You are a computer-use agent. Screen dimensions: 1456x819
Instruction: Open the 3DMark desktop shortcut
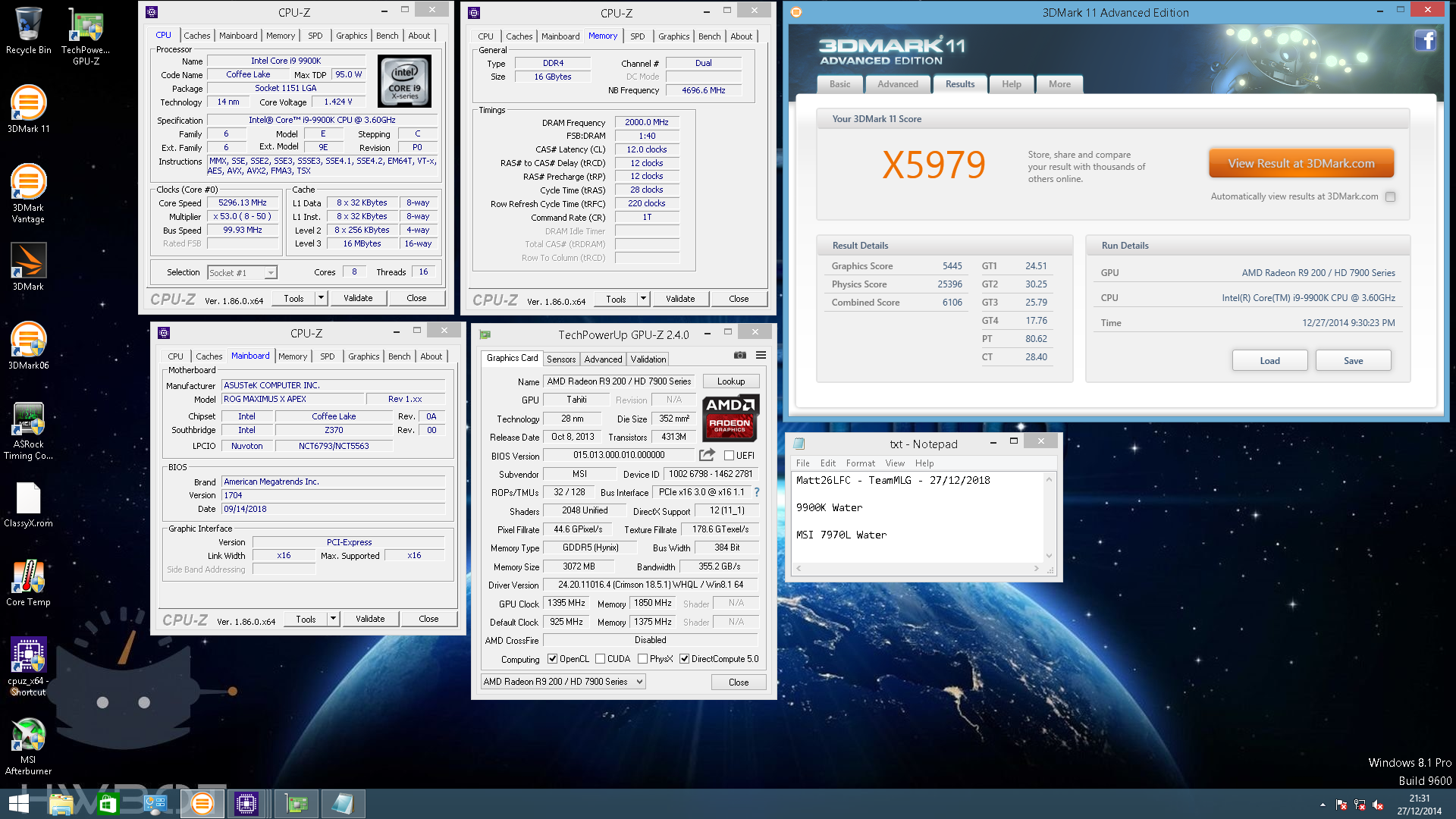(28, 267)
